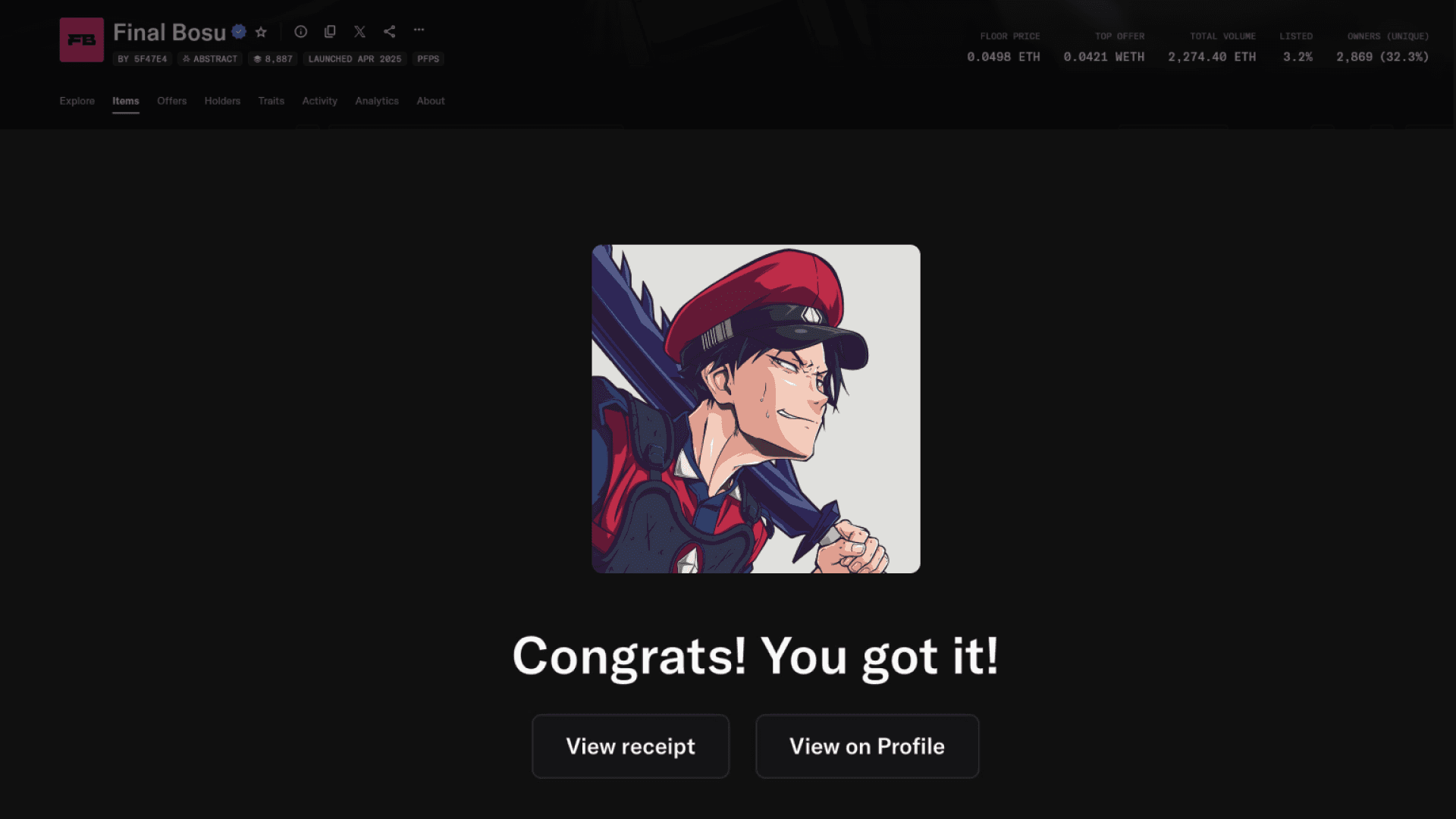
Task: Click the Final Bosu FB logo
Action: point(82,40)
